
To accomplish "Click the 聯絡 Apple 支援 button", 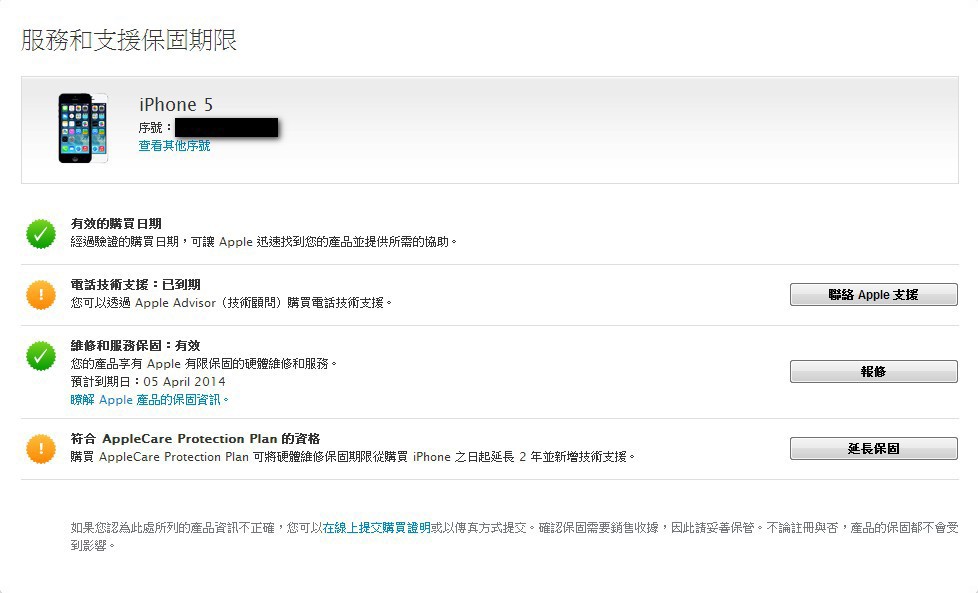I will pos(873,294).
